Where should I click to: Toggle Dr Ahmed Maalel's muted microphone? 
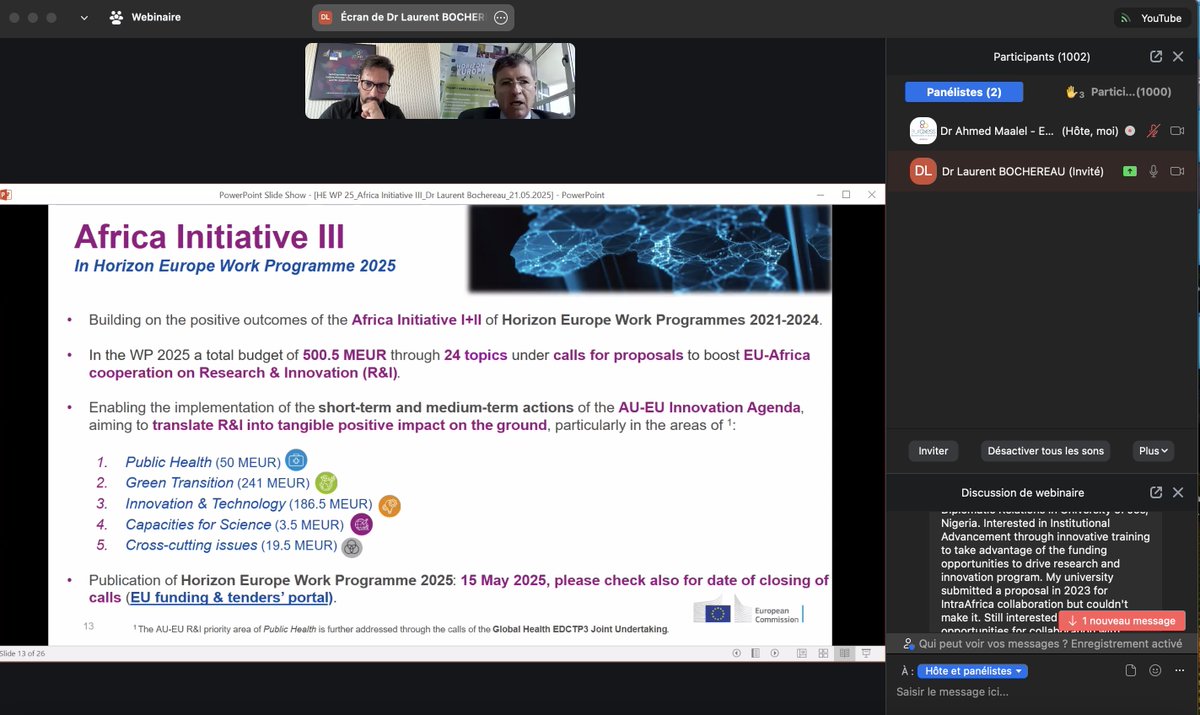[1153, 130]
